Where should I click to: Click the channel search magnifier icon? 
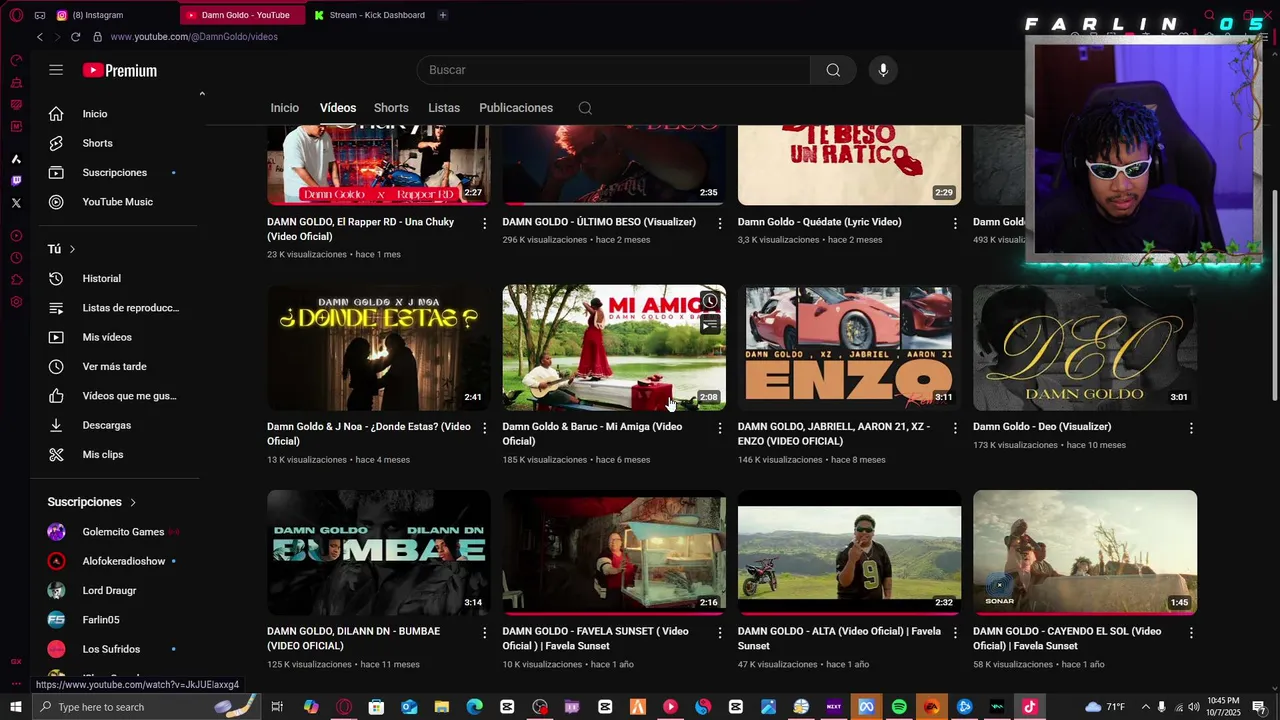pos(585,108)
